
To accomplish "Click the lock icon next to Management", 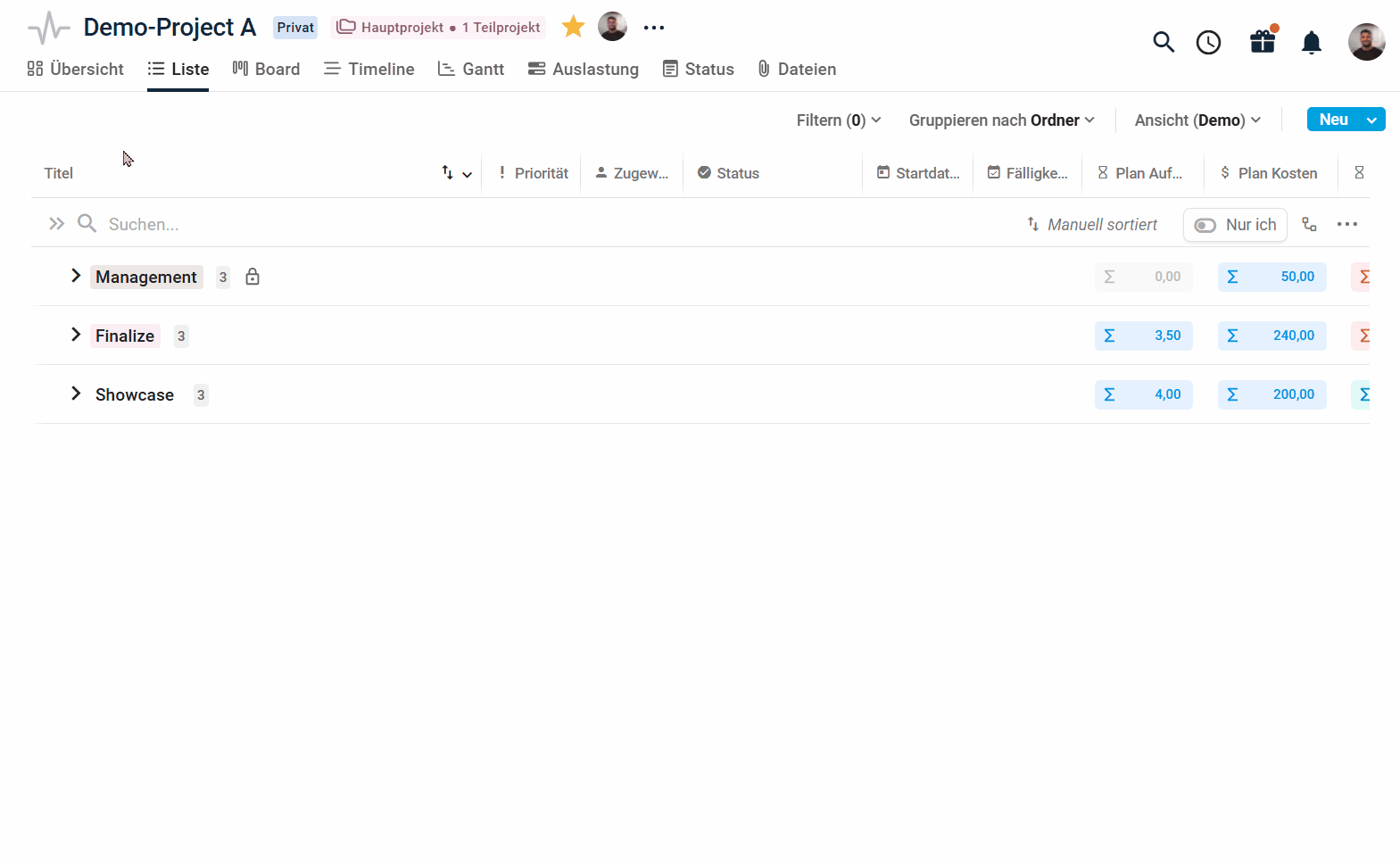I will 253,277.
